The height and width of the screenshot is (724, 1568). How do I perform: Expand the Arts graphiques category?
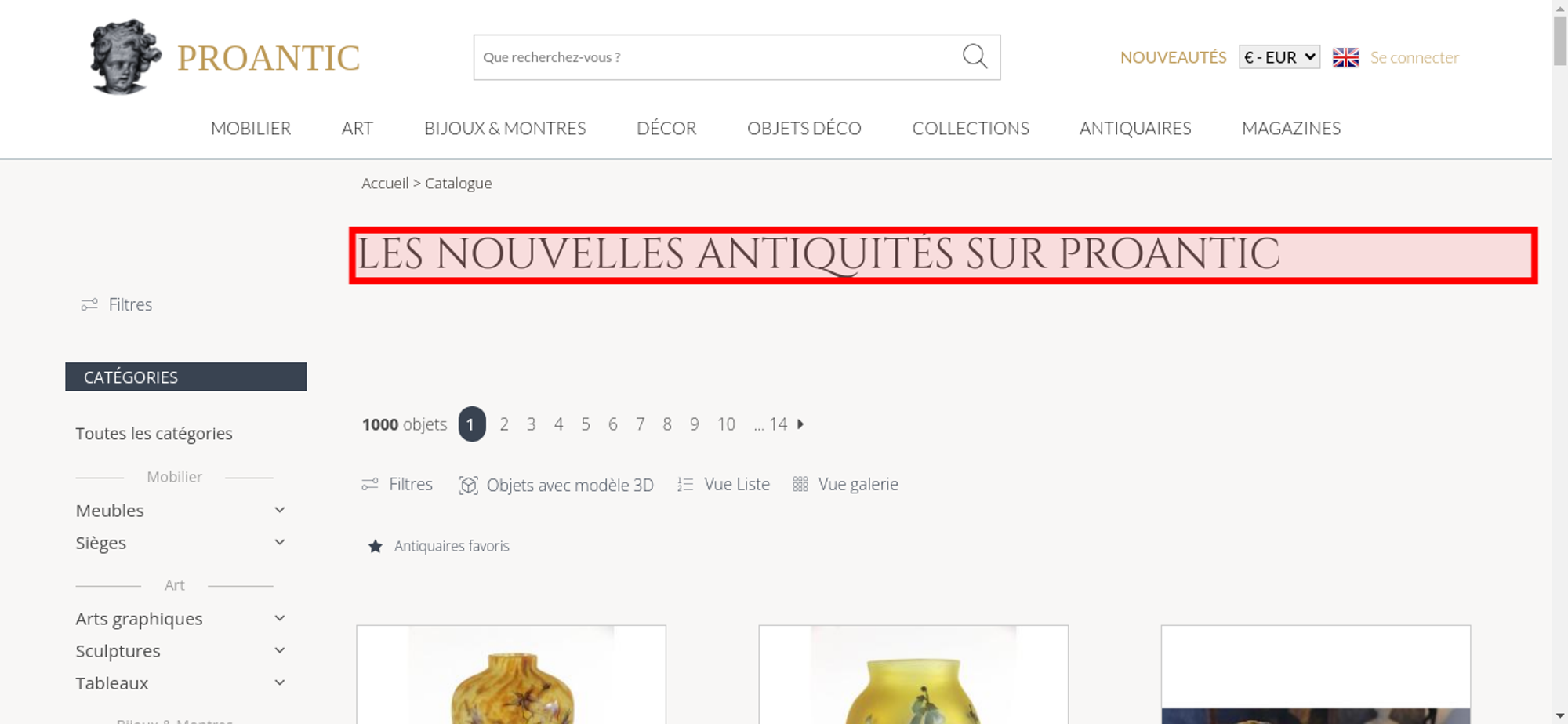[280, 618]
